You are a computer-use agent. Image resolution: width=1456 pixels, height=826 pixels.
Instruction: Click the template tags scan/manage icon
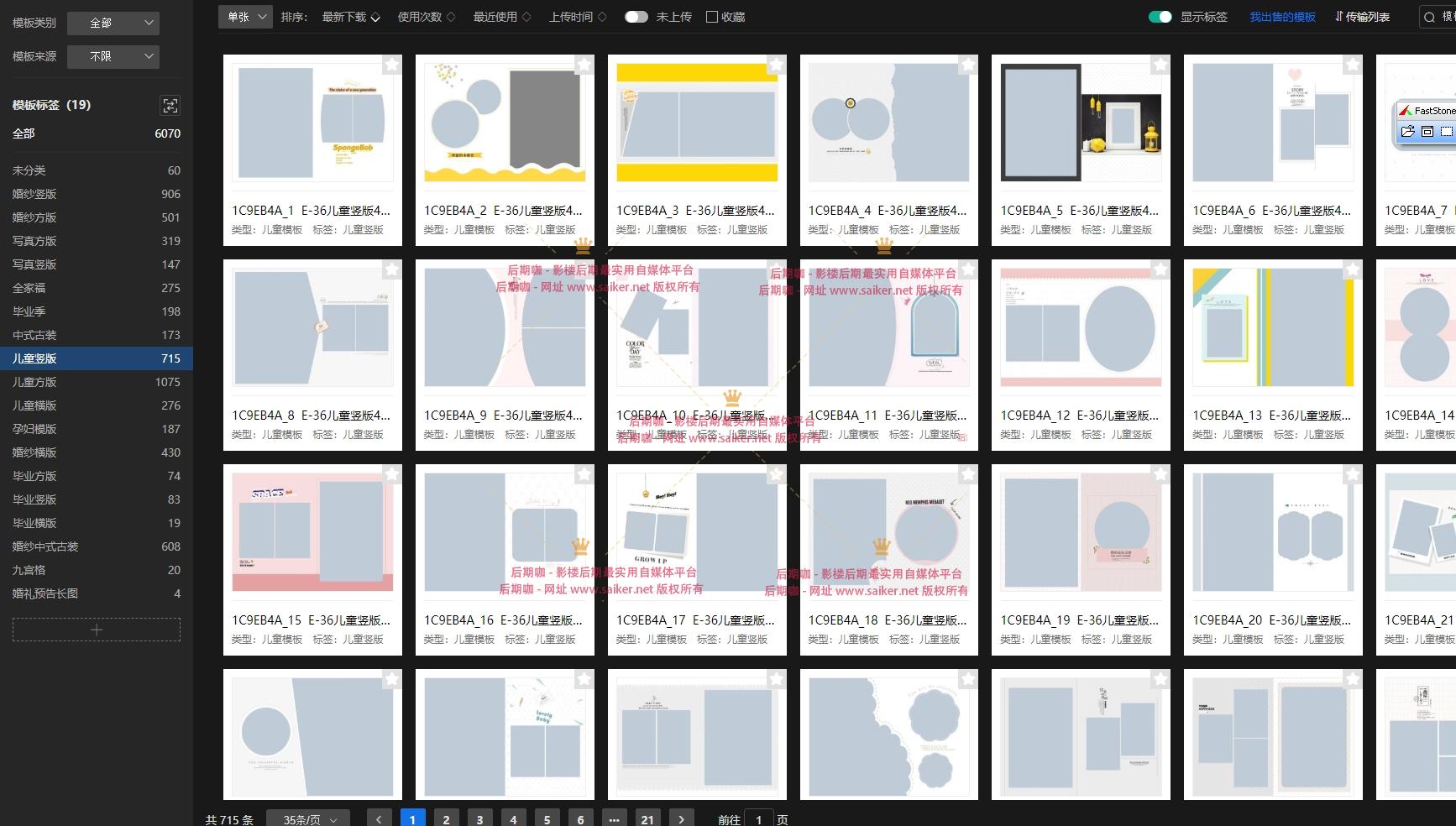click(x=170, y=105)
